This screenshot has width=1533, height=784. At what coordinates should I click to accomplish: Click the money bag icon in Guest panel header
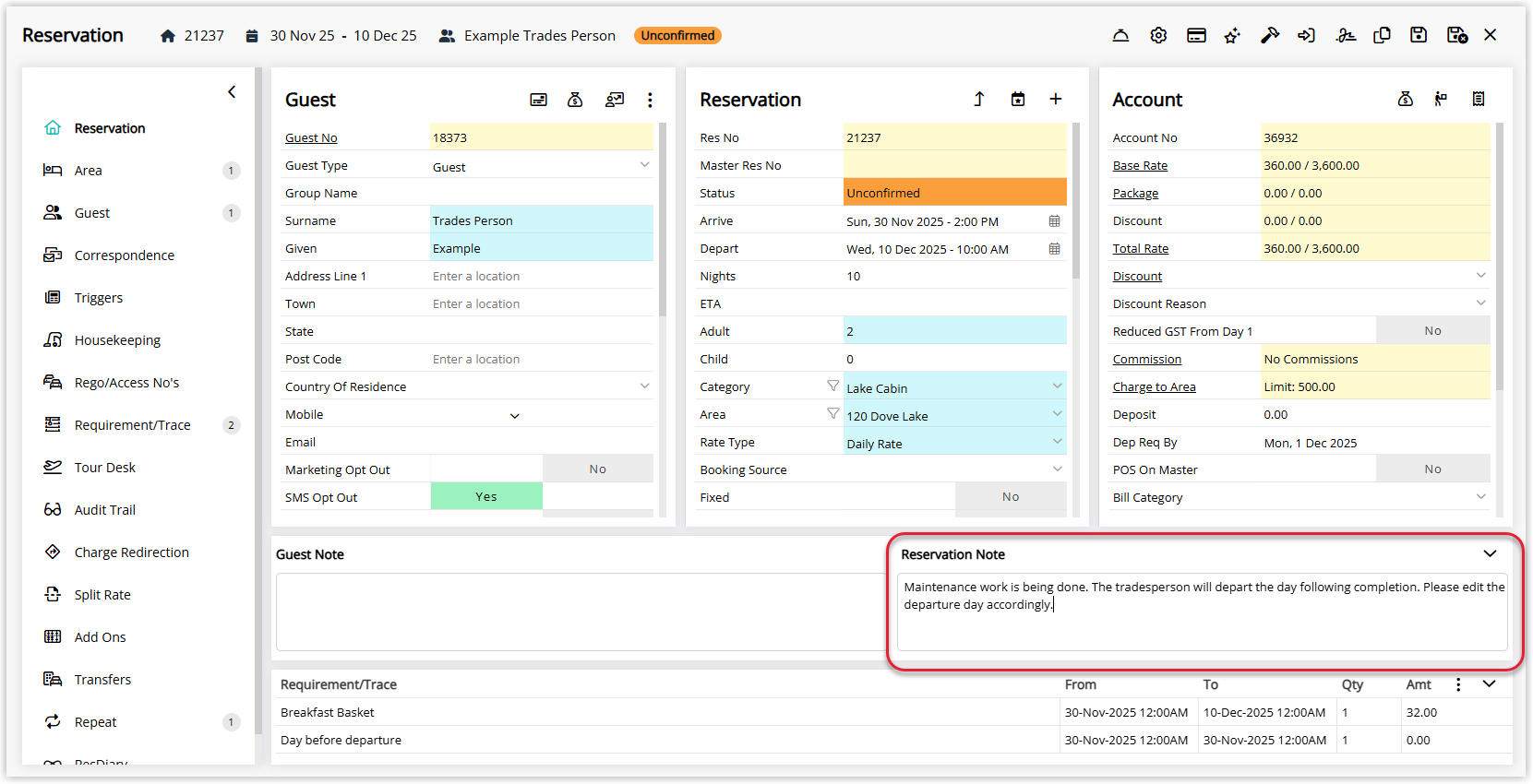pyautogui.click(x=575, y=100)
